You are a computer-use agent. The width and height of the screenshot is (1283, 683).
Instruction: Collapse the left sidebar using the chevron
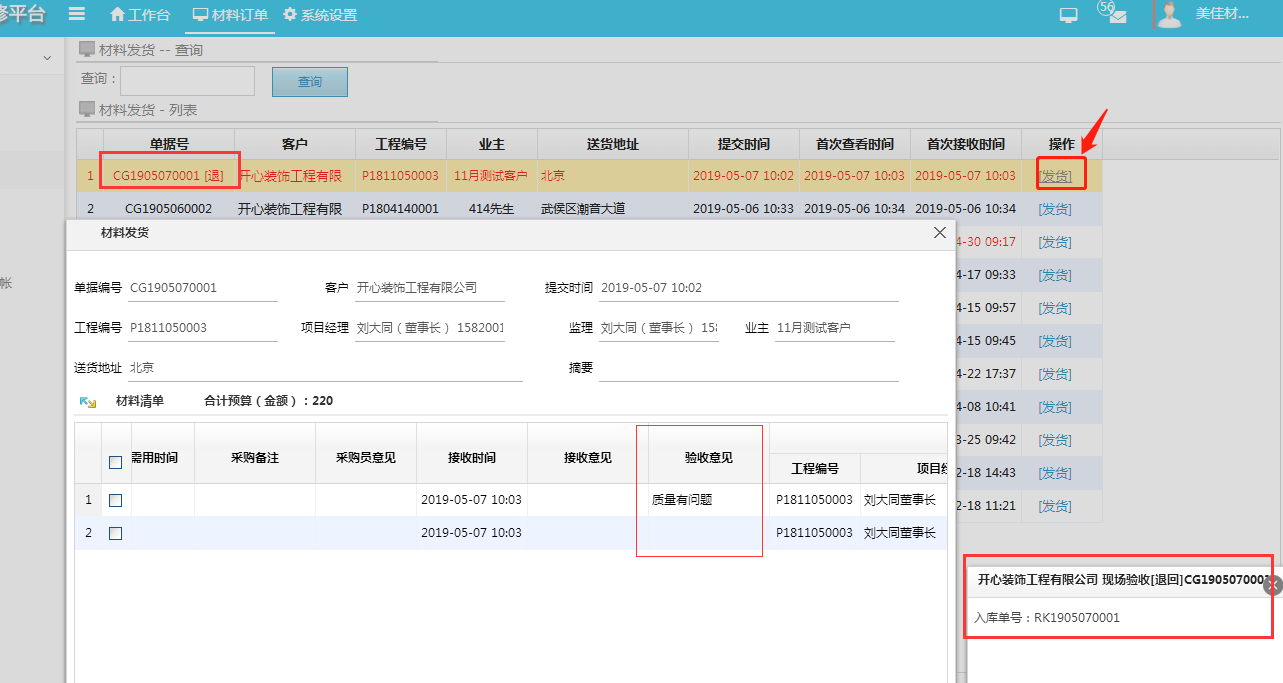coord(46,58)
